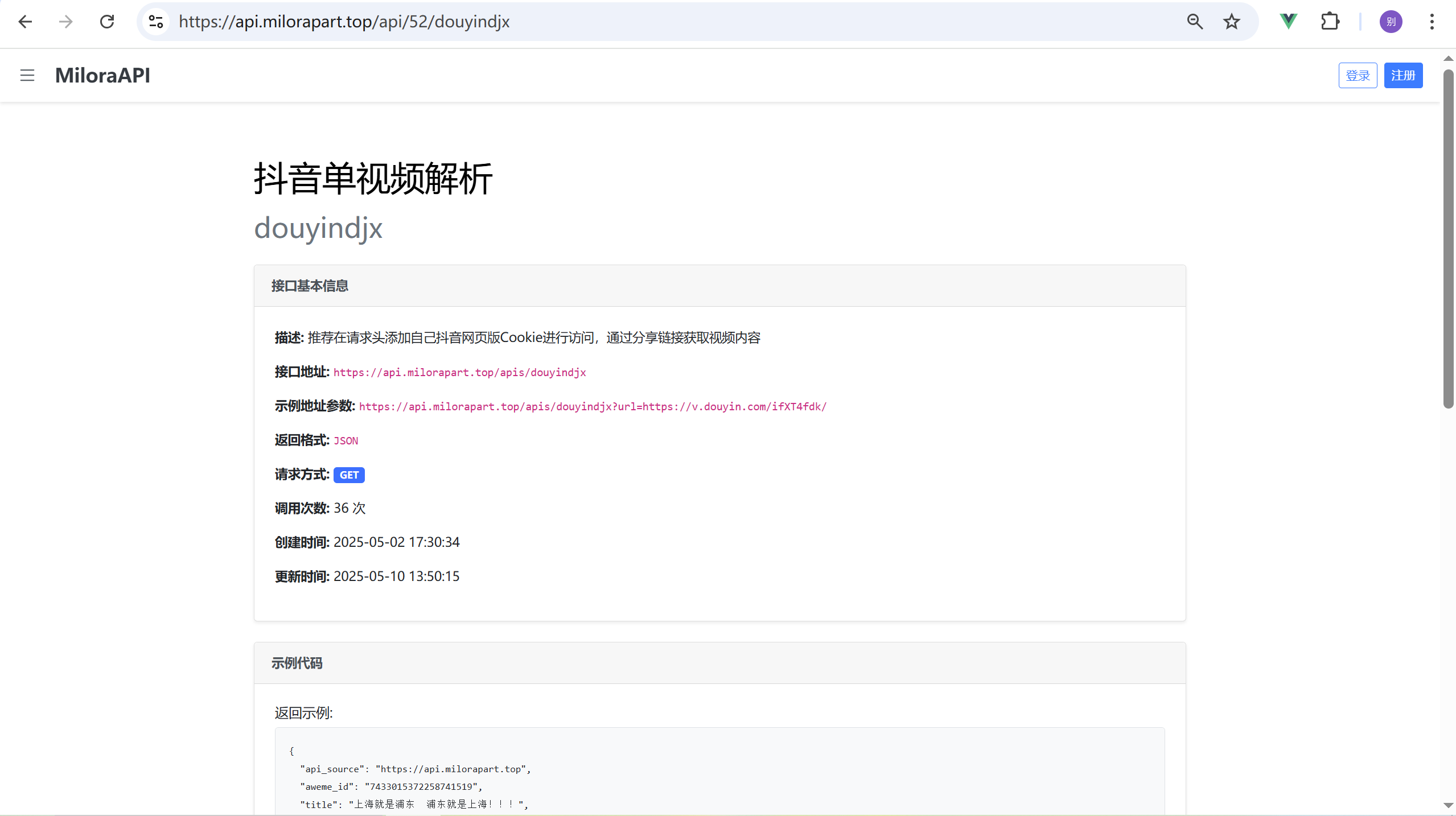Open the Vue devtools extension icon
Screen dimensions: 1456x816
pyautogui.click(x=1289, y=22)
